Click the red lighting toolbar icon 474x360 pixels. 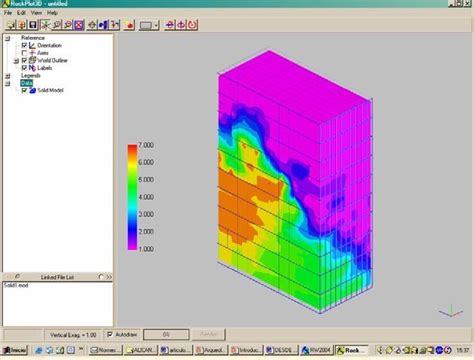(x=129, y=25)
